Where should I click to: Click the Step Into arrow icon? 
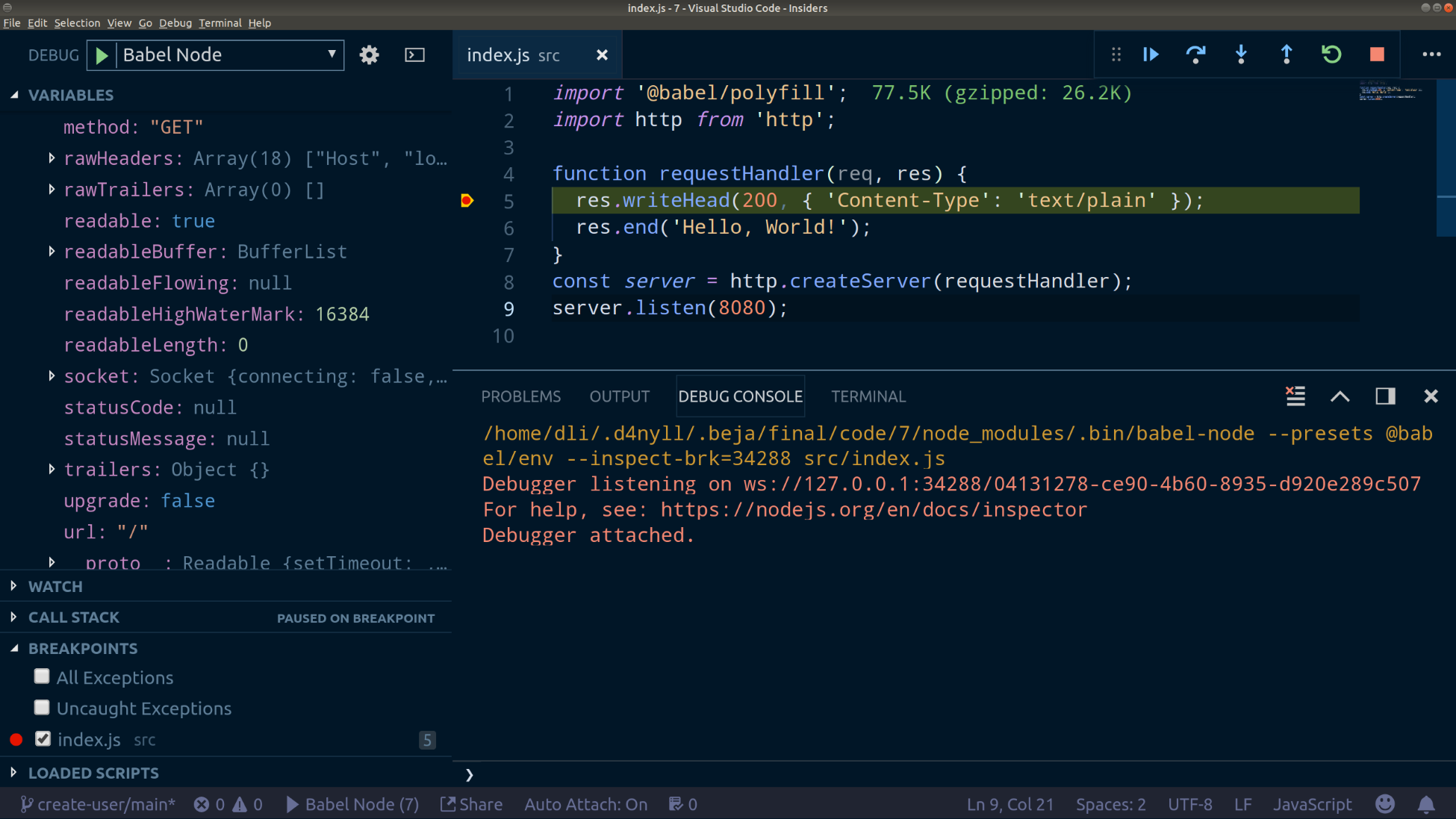coord(1241,55)
